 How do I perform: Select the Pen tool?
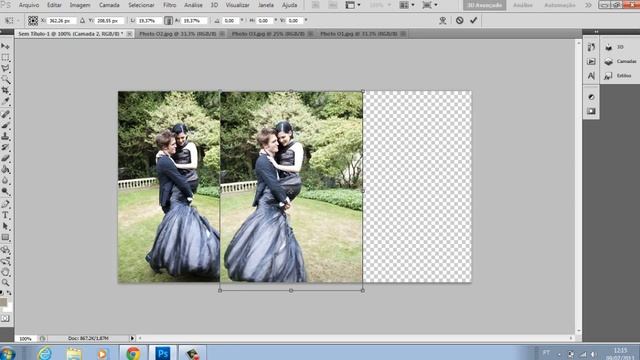5,204
